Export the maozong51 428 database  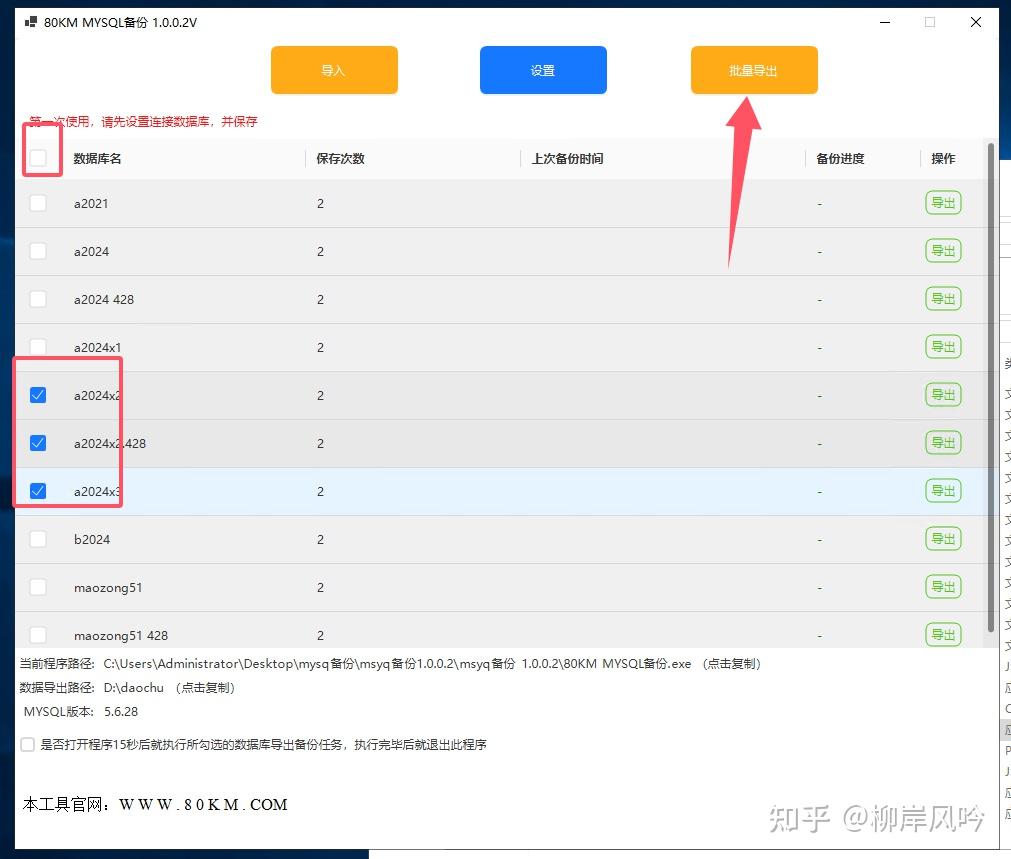[x=942, y=635]
